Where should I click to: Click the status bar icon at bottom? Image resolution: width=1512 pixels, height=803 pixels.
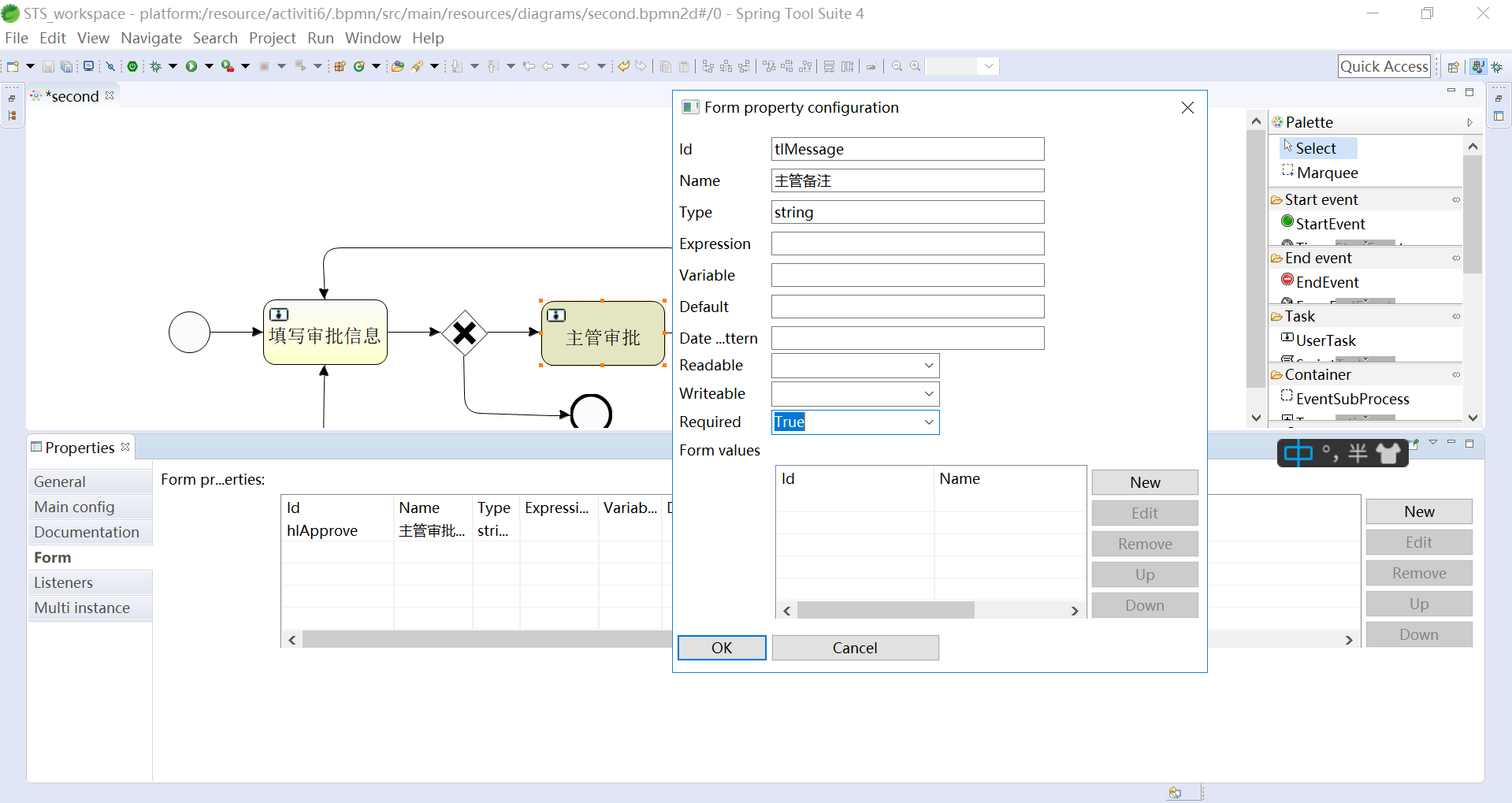tap(1175, 793)
